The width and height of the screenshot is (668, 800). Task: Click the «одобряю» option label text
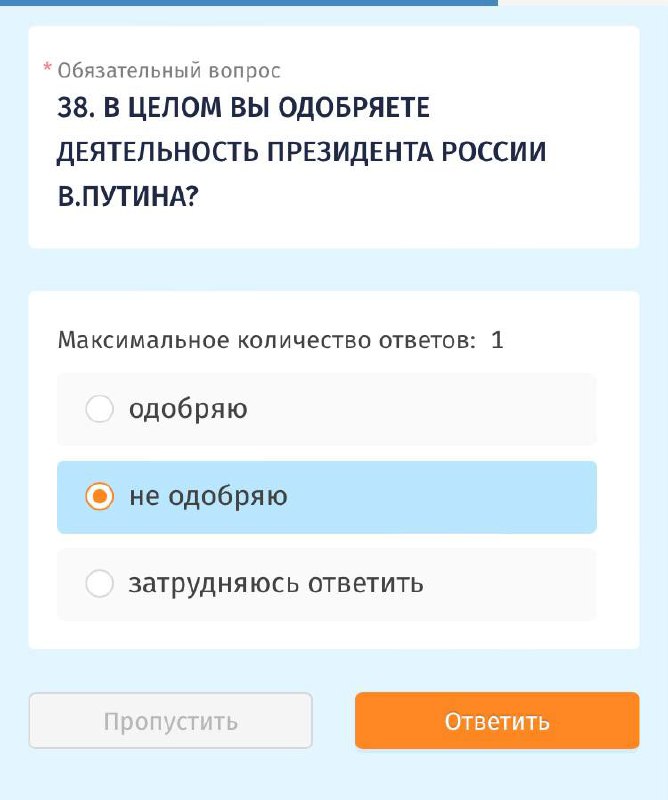188,410
